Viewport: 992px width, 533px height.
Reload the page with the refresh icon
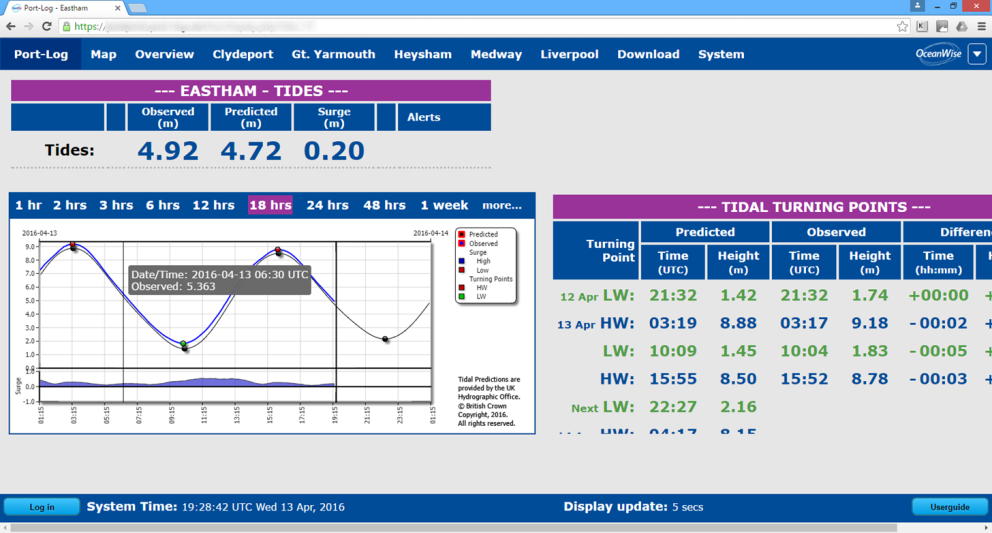(47, 27)
